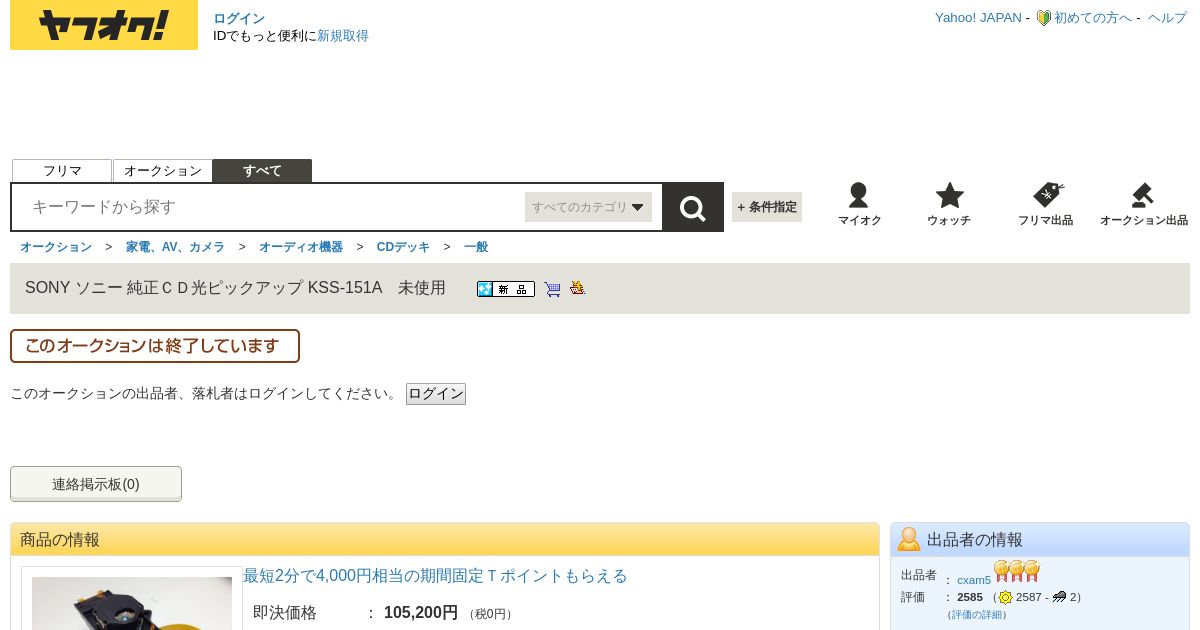1200x630 pixels.
Task: Click the orange store icon beside the cart
Action: tap(577, 288)
